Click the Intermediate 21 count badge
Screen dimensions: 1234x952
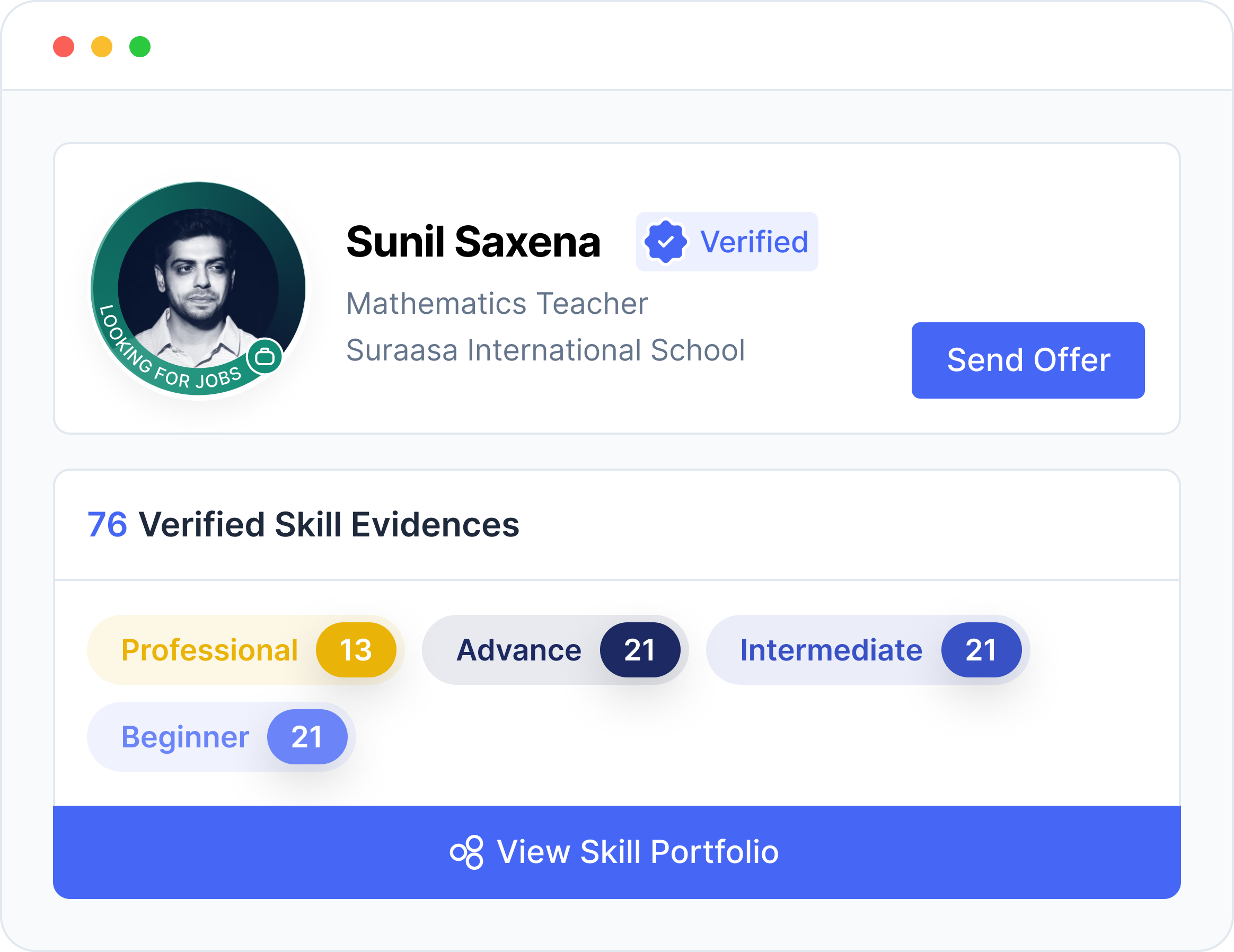[981, 650]
